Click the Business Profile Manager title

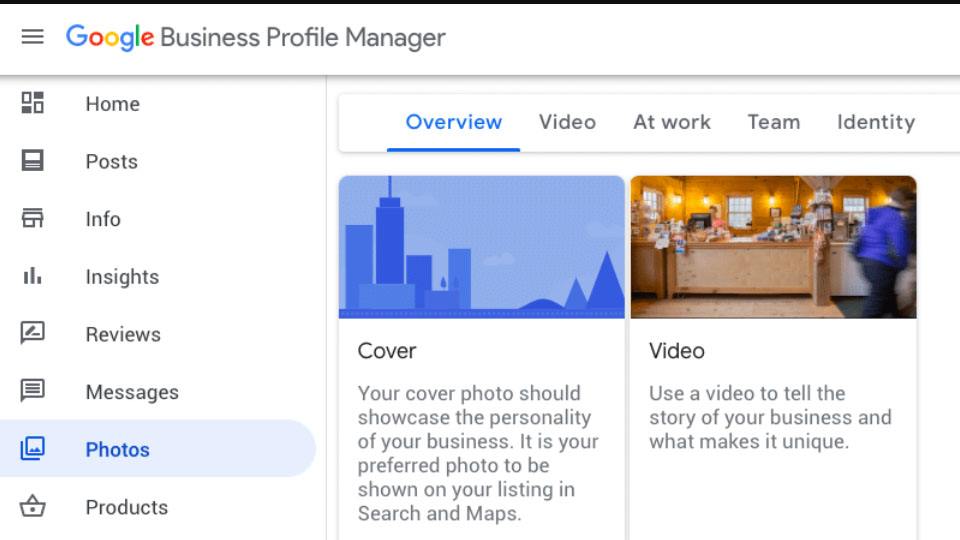pos(302,38)
